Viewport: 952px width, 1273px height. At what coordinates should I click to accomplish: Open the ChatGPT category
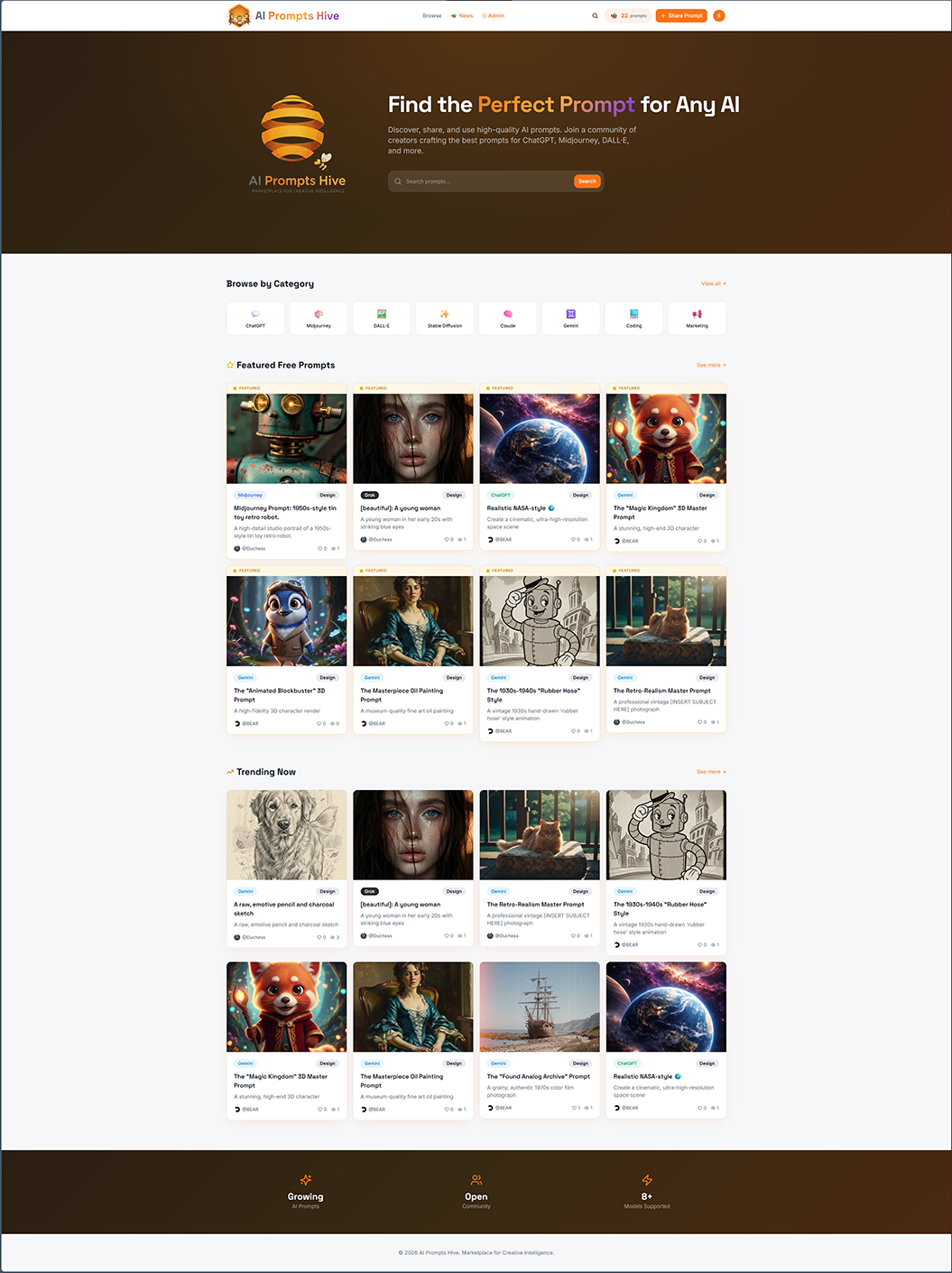point(255,318)
